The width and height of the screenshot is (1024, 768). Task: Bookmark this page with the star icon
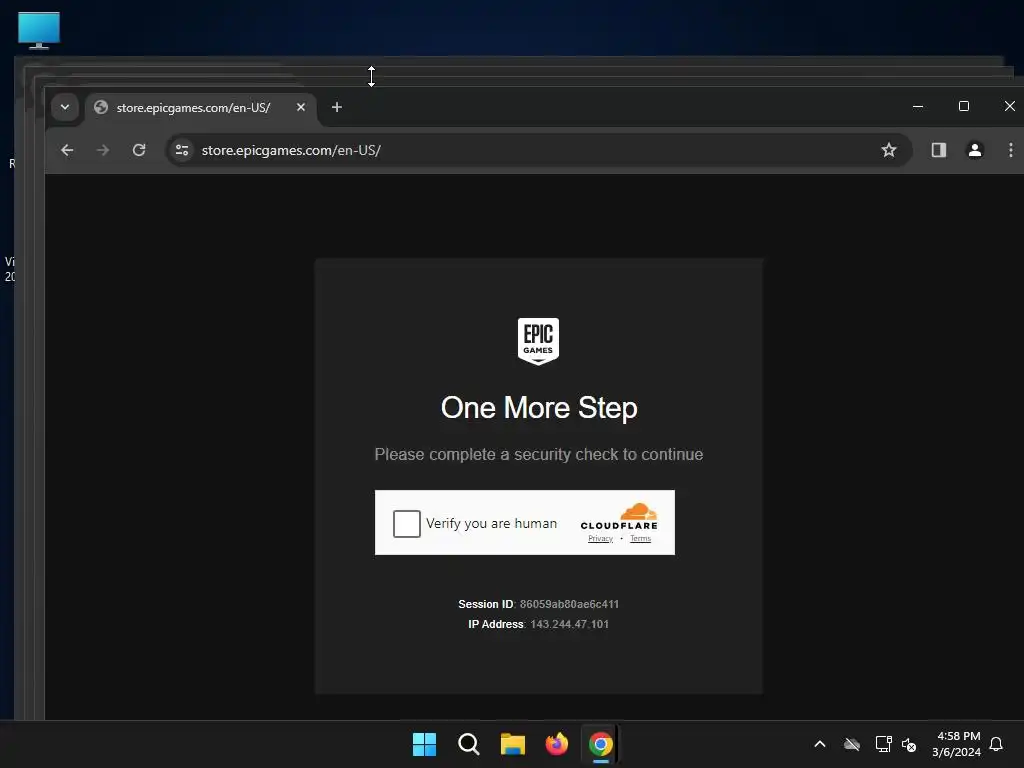[889, 150]
